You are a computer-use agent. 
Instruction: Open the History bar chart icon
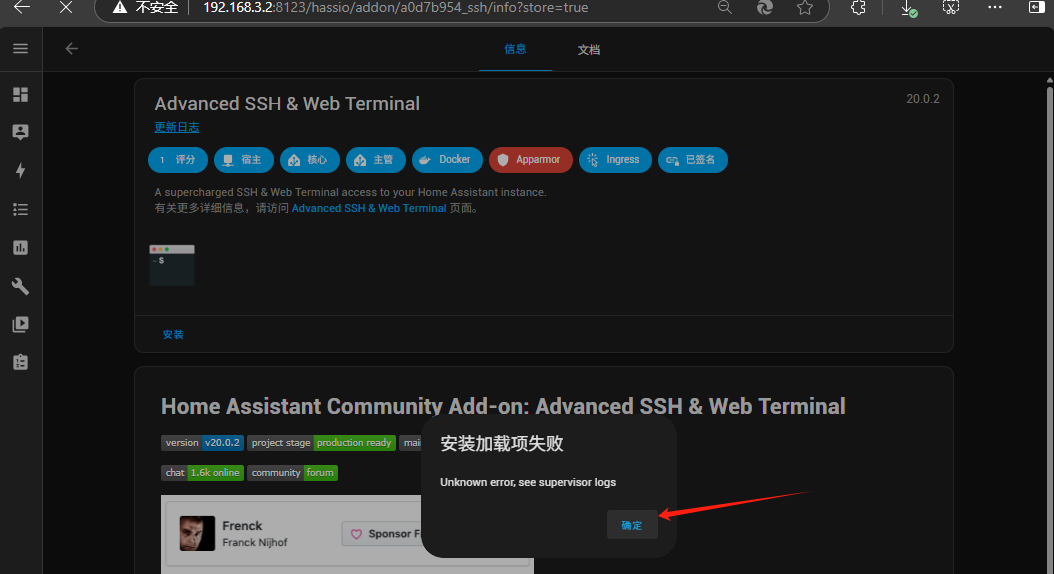pyautogui.click(x=20, y=247)
